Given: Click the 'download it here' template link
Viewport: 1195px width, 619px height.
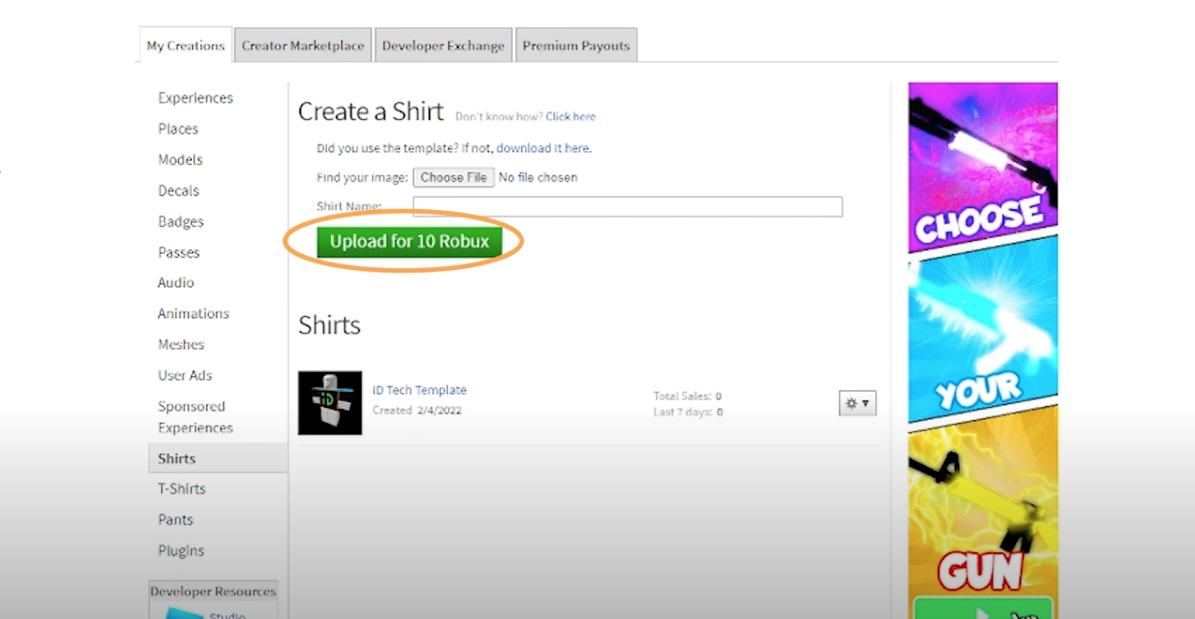Looking at the screenshot, I should 544,148.
